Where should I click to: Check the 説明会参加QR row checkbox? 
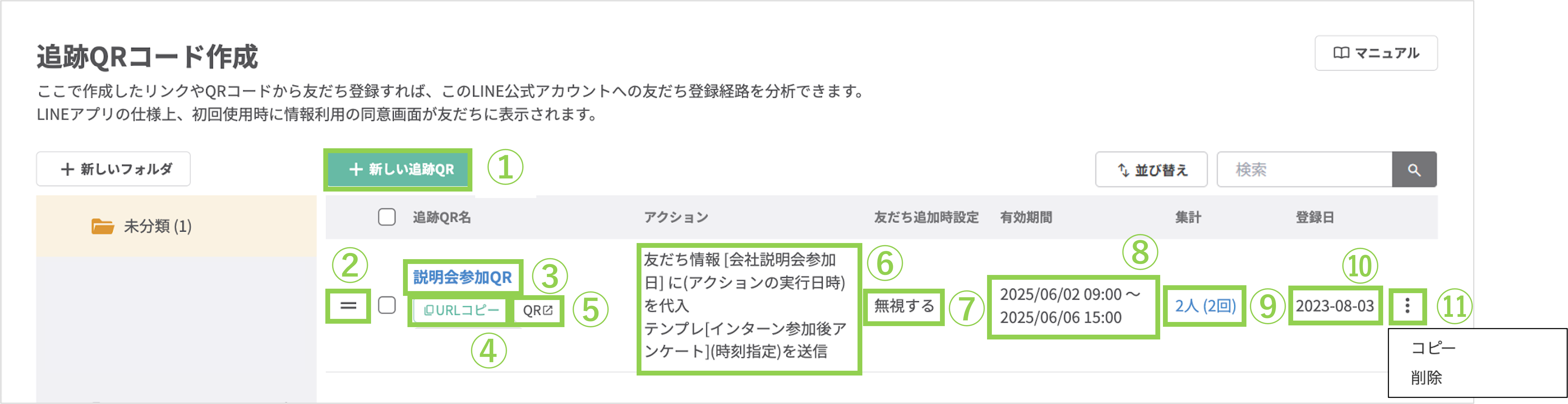click(x=387, y=305)
